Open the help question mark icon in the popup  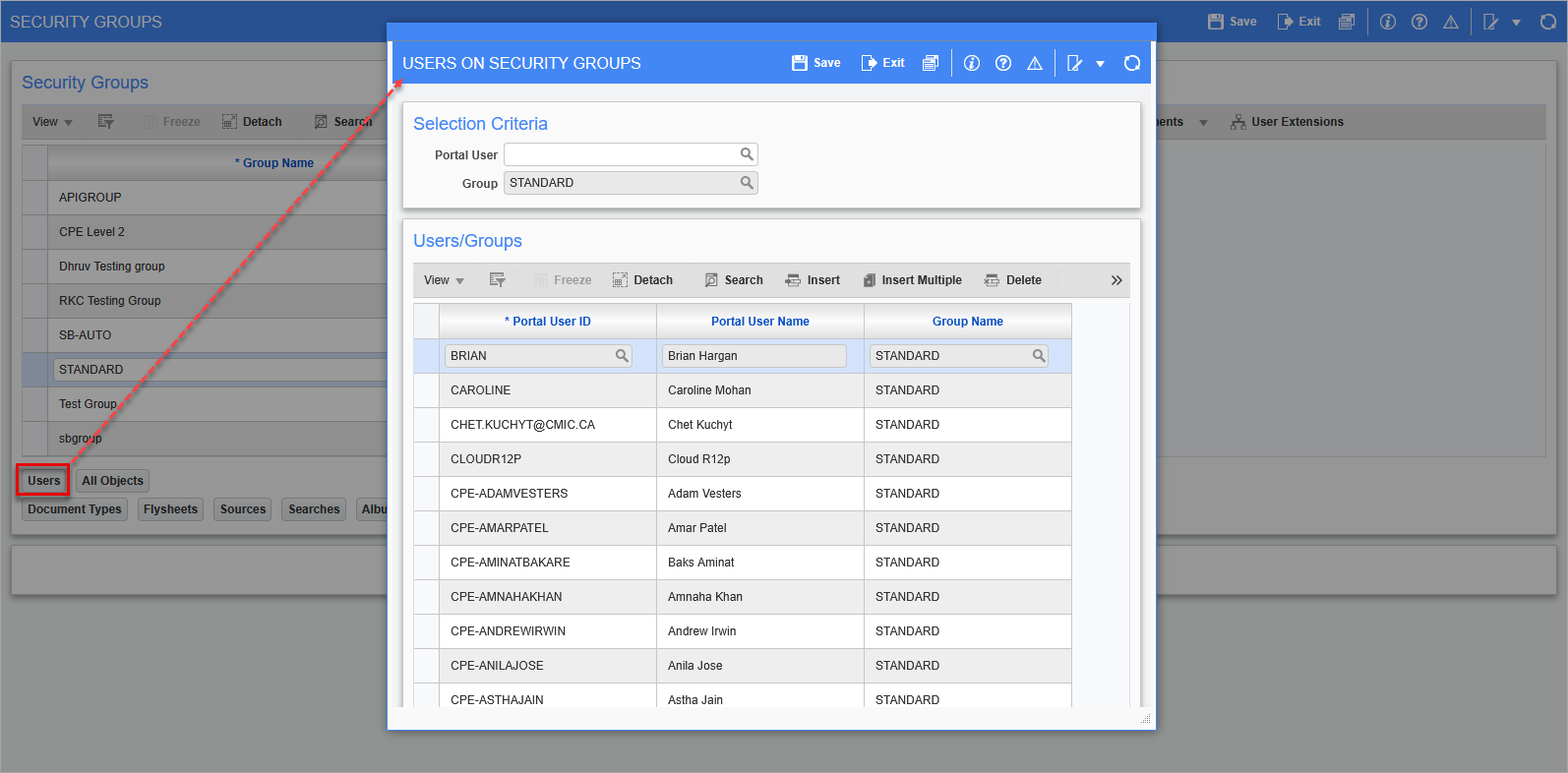coord(1002,63)
